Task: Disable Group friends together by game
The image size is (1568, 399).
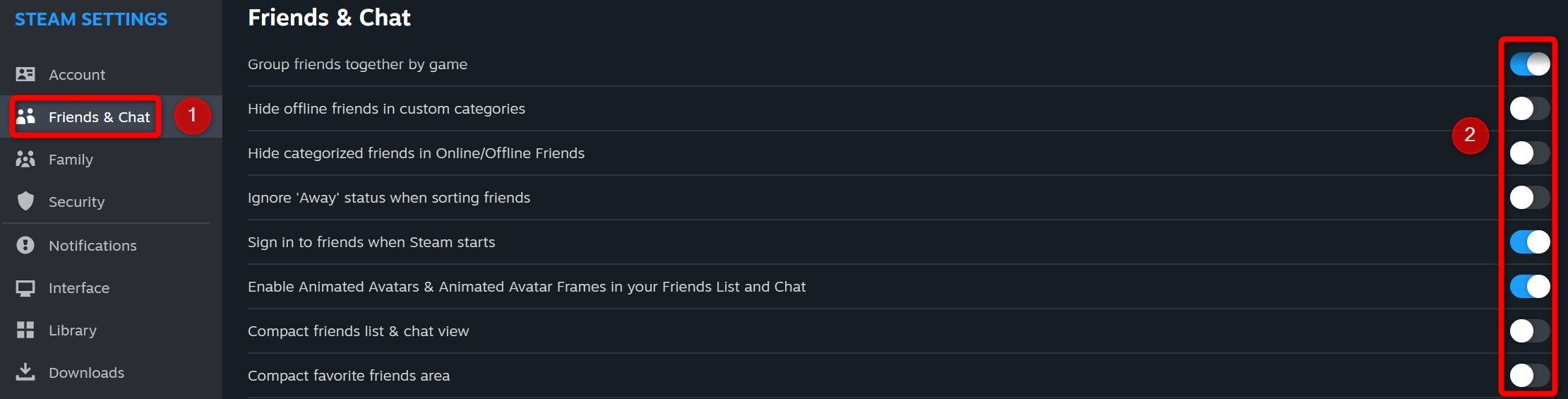Action: 1529,64
